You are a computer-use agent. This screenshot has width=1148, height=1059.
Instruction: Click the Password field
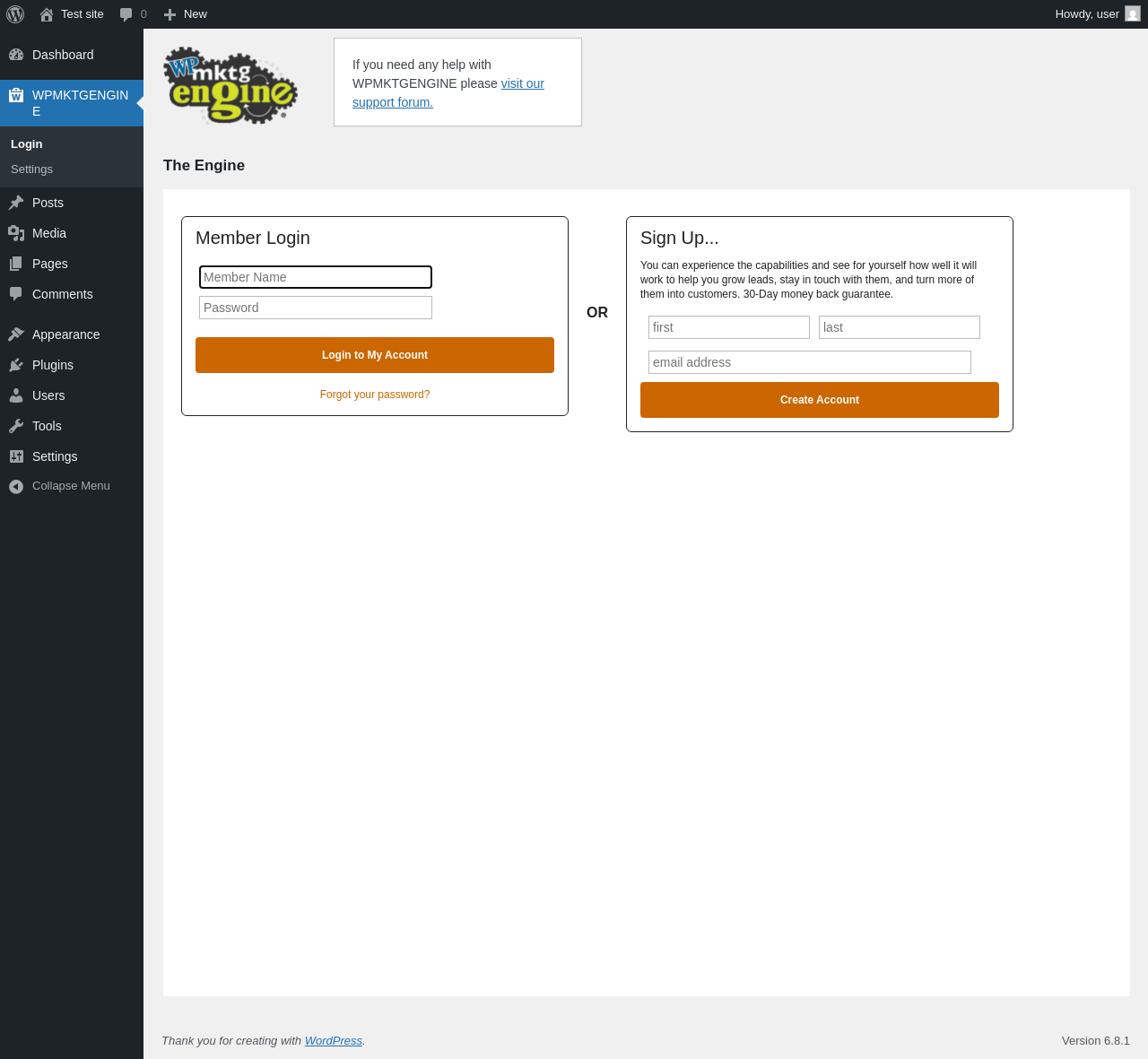point(316,308)
